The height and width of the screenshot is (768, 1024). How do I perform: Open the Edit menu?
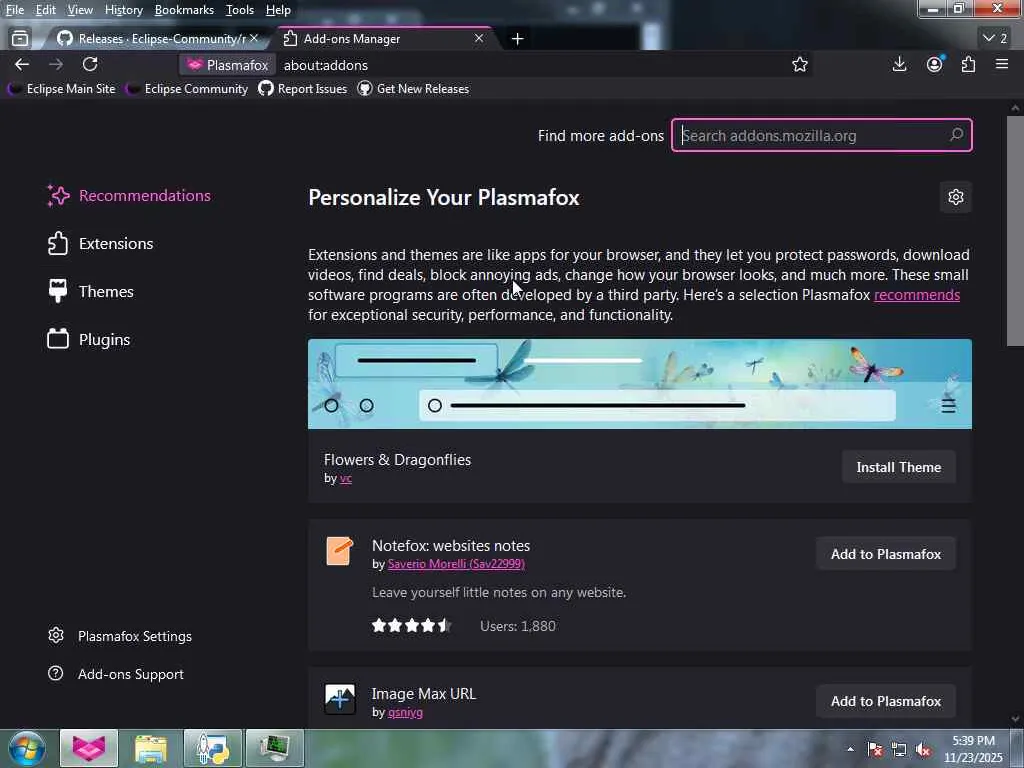(45, 10)
